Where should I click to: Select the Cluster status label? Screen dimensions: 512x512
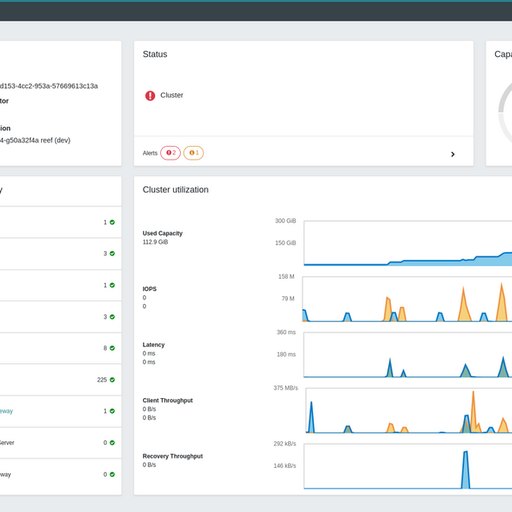pos(172,95)
